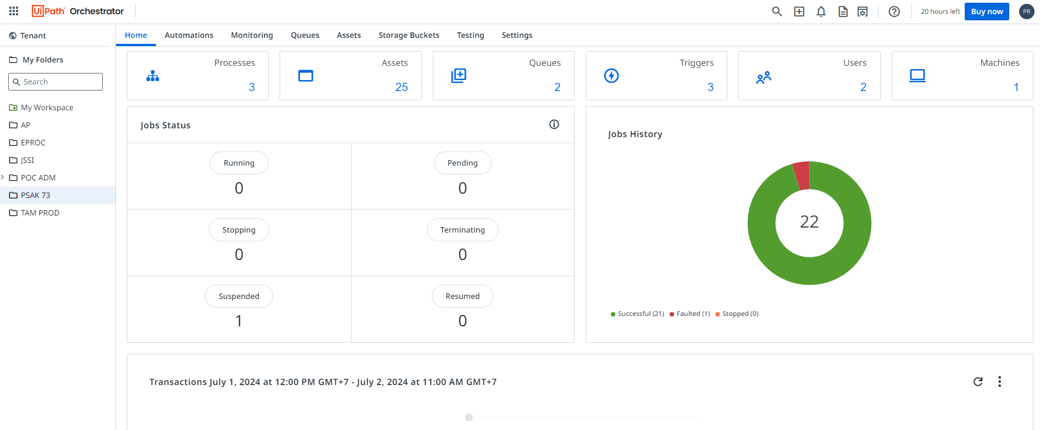Open the notifications bell
The height and width of the screenshot is (430, 1040).
point(821,11)
